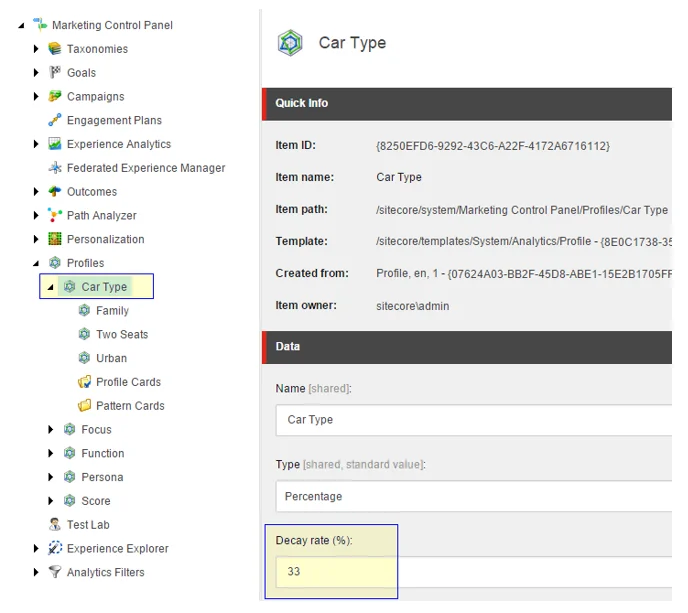This screenshot has width=688, height=613.
Task: Click the Analytics Filters funnel icon
Action: pyautogui.click(x=54, y=572)
